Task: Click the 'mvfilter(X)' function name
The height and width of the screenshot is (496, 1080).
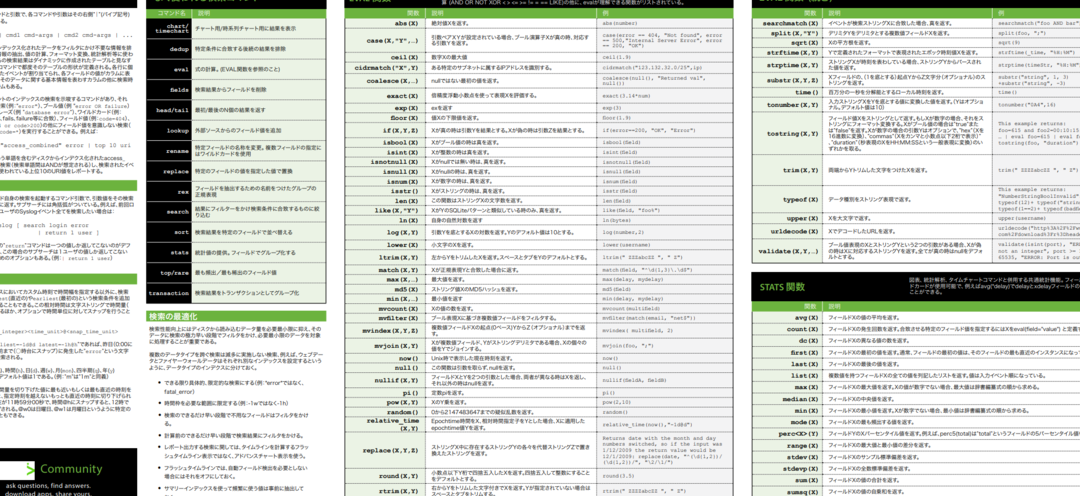Action: 397,318
